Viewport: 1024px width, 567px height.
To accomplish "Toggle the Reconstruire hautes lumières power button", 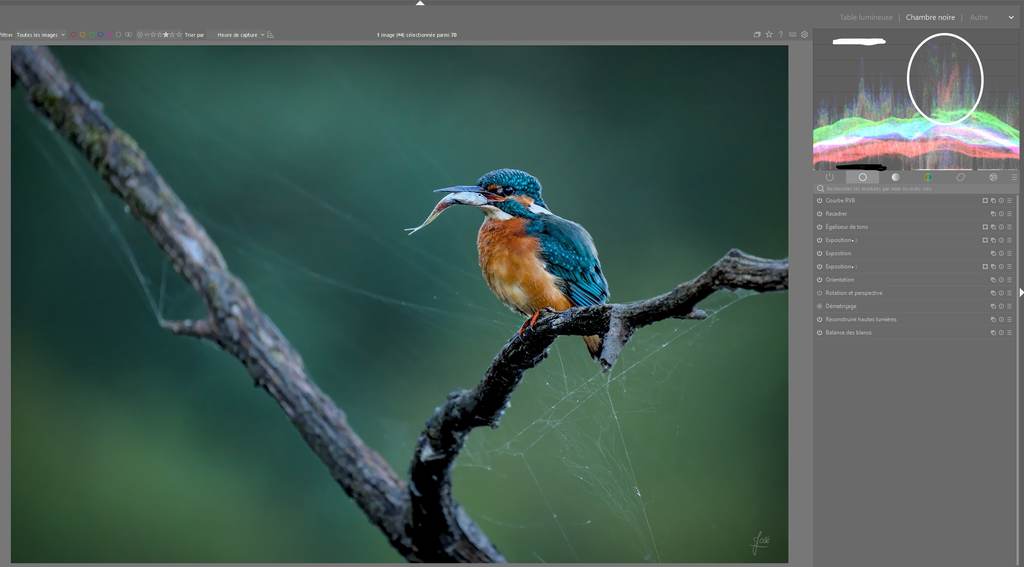I will 820,319.
